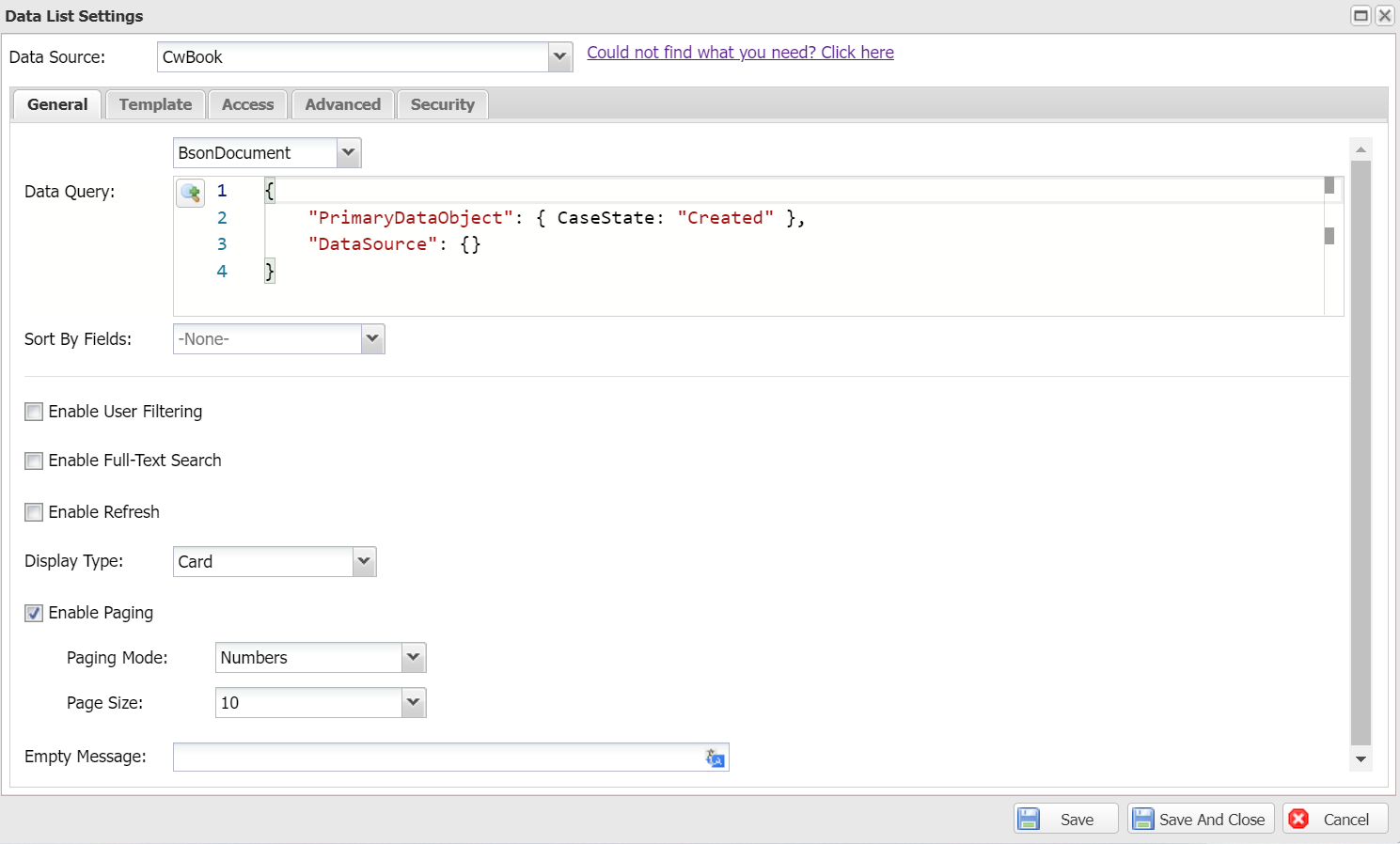The image size is (1400, 844).
Task: Maximize the Data List Settings dialog
Action: pyautogui.click(x=1361, y=15)
